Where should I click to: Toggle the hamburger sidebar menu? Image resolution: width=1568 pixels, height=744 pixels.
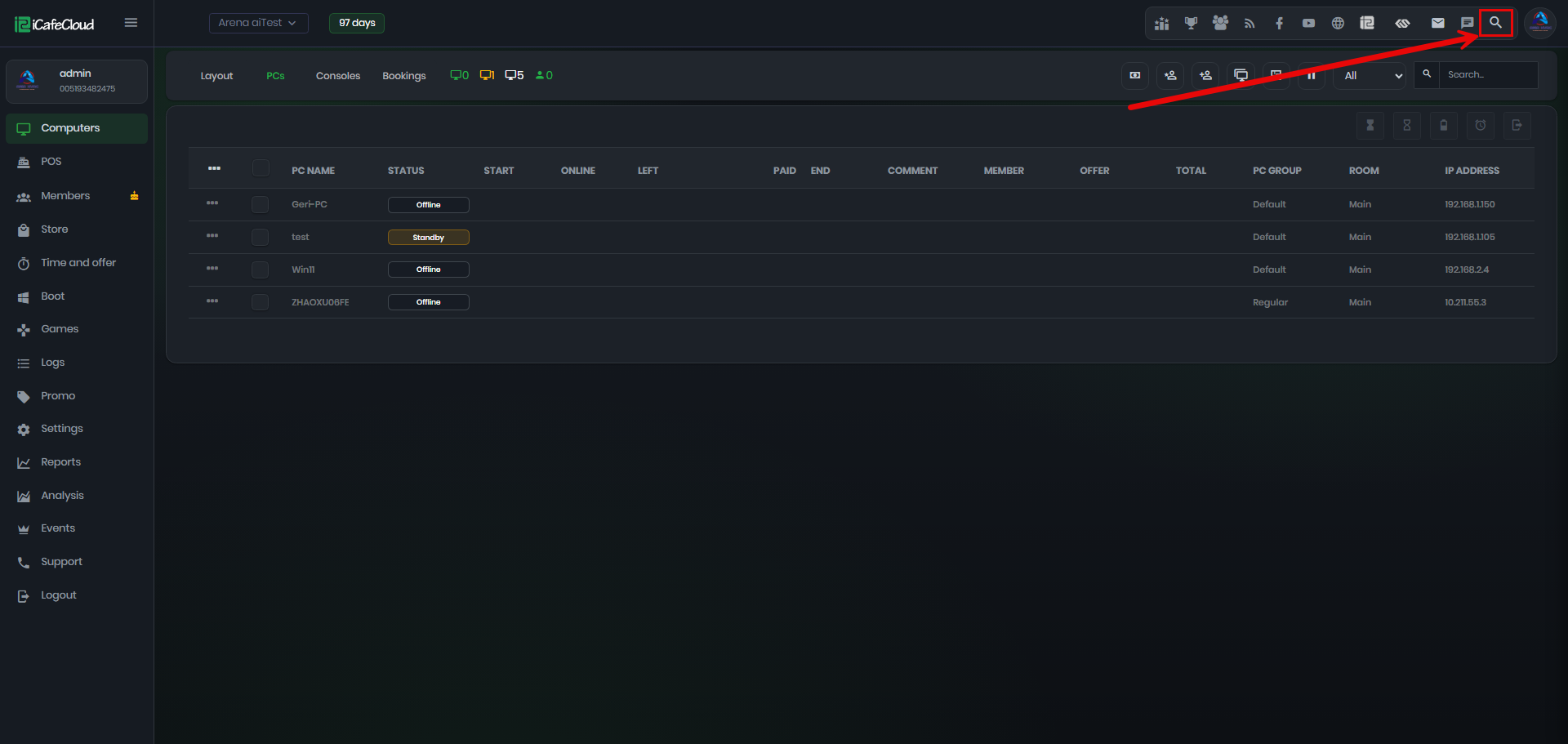pos(131,23)
